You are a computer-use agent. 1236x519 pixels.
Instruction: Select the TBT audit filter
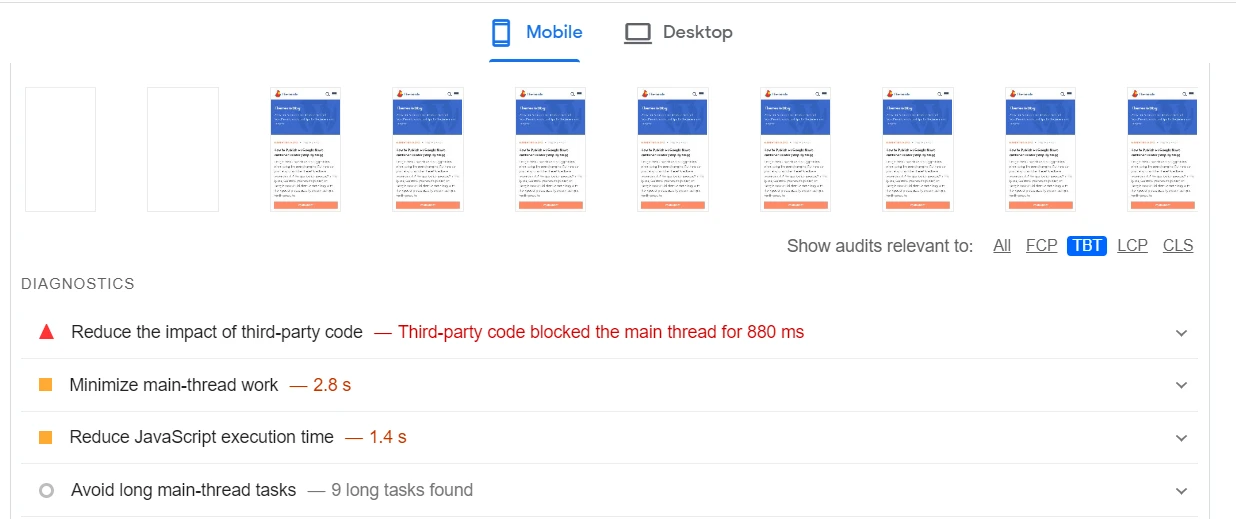pos(1087,245)
